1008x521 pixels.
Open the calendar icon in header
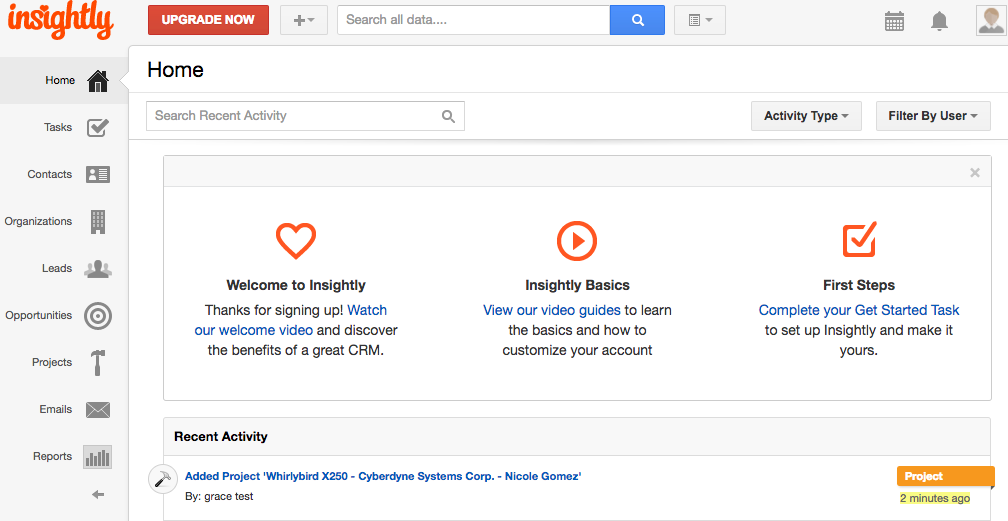894,21
